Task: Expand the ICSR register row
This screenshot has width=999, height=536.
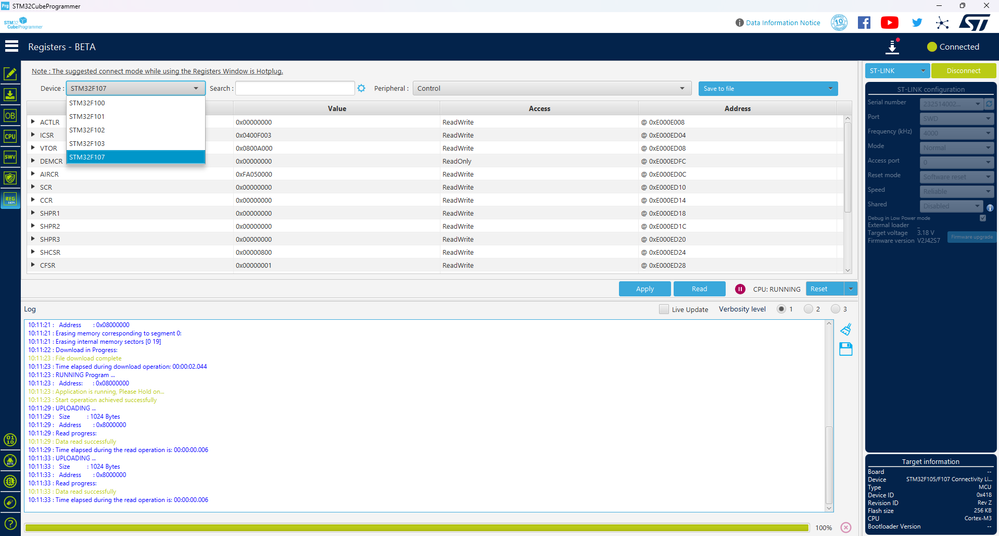Action: tap(33, 134)
